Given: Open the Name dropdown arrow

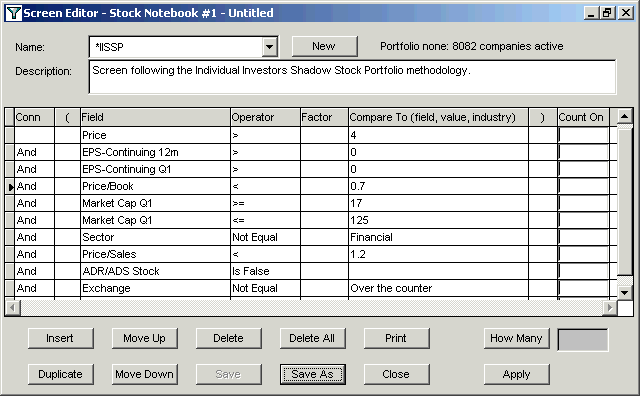Looking at the screenshot, I should pyautogui.click(x=269, y=47).
